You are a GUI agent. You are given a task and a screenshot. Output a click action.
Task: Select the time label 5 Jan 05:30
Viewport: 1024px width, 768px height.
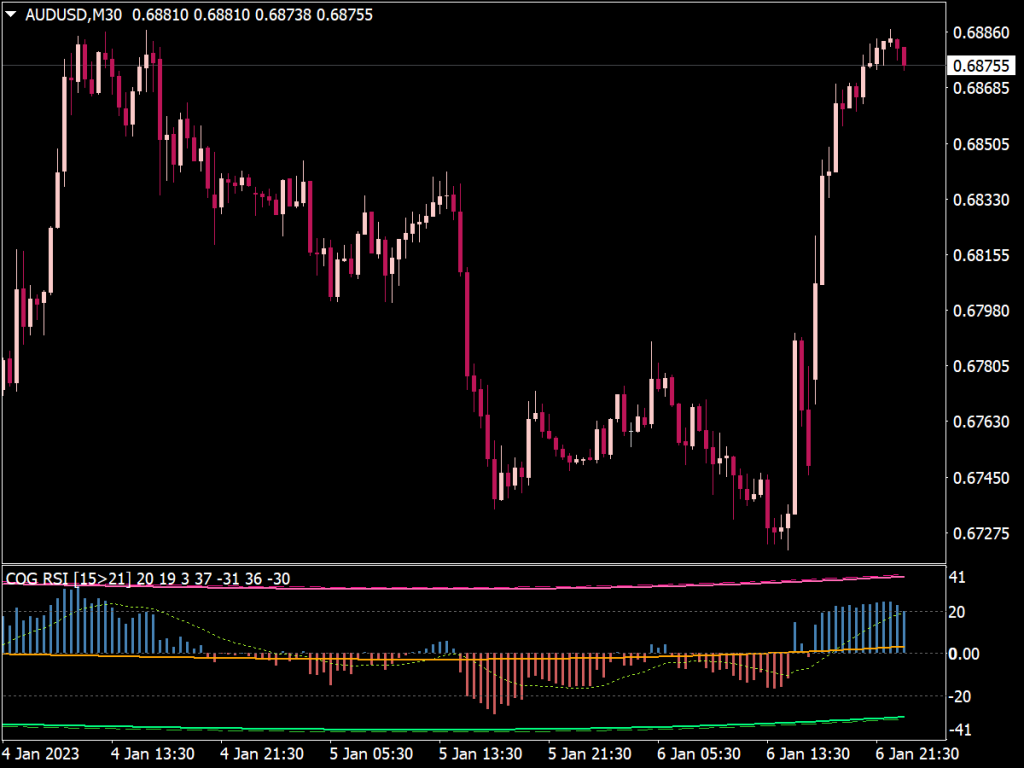(371, 754)
